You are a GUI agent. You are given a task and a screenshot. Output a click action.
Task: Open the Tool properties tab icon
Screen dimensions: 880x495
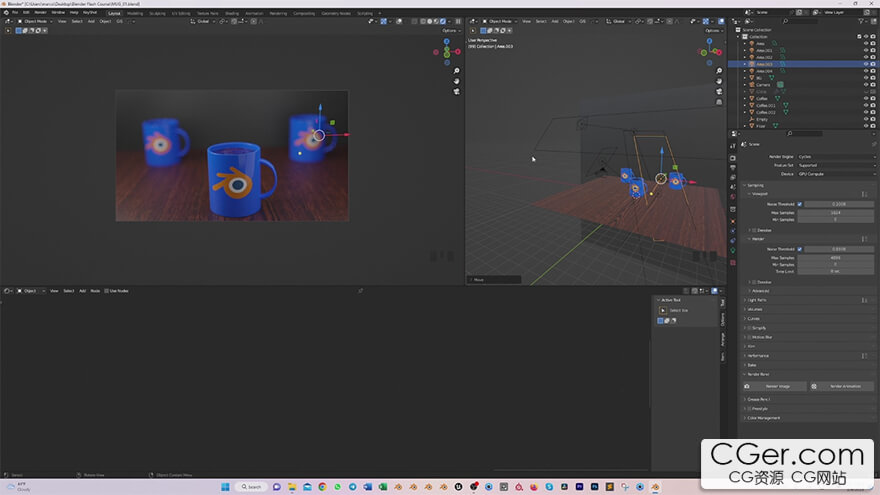tap(732, 146)
